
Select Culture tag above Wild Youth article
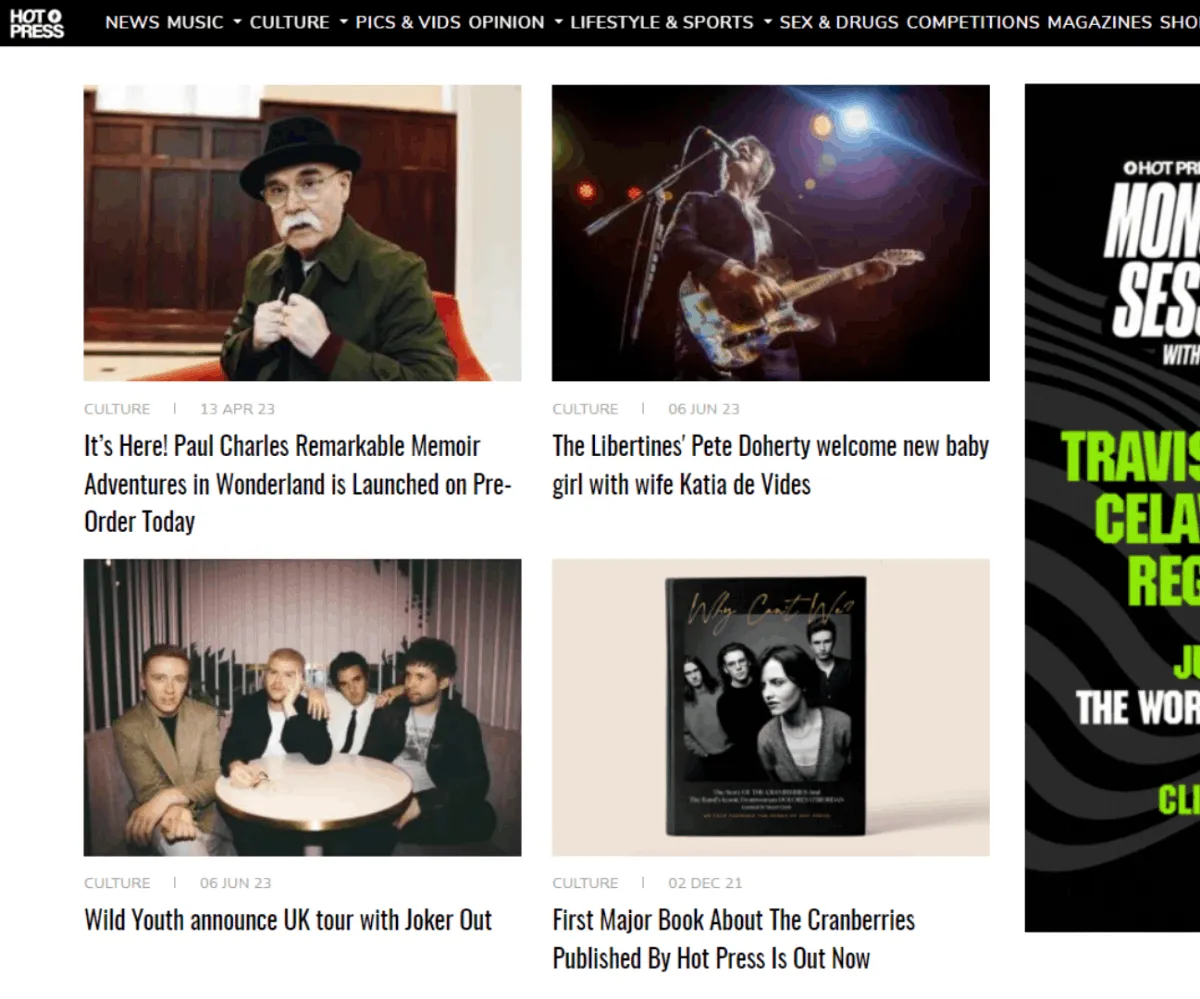pos(117,883)
